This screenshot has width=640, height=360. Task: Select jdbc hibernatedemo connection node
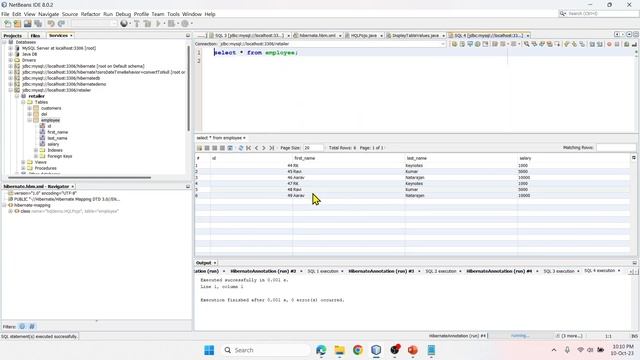pyautogui.click(x=64, y=84)
